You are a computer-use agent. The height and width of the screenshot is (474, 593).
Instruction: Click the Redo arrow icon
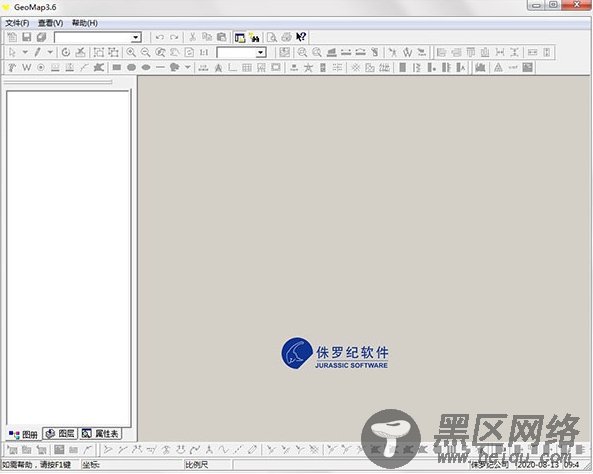pos(174,37)
